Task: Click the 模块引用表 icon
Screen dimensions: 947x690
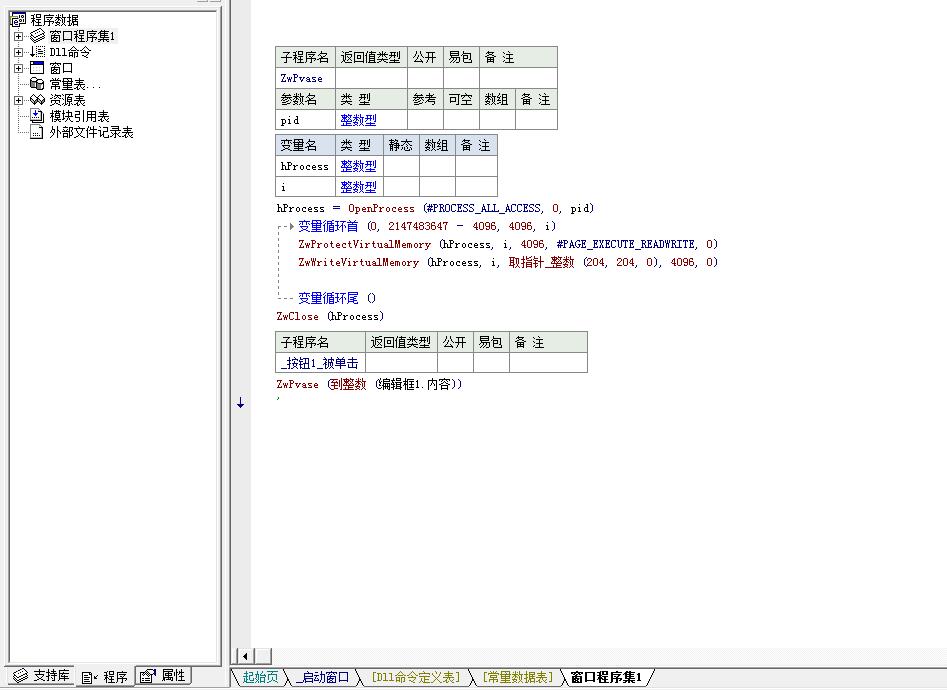Action: point(37,115)
